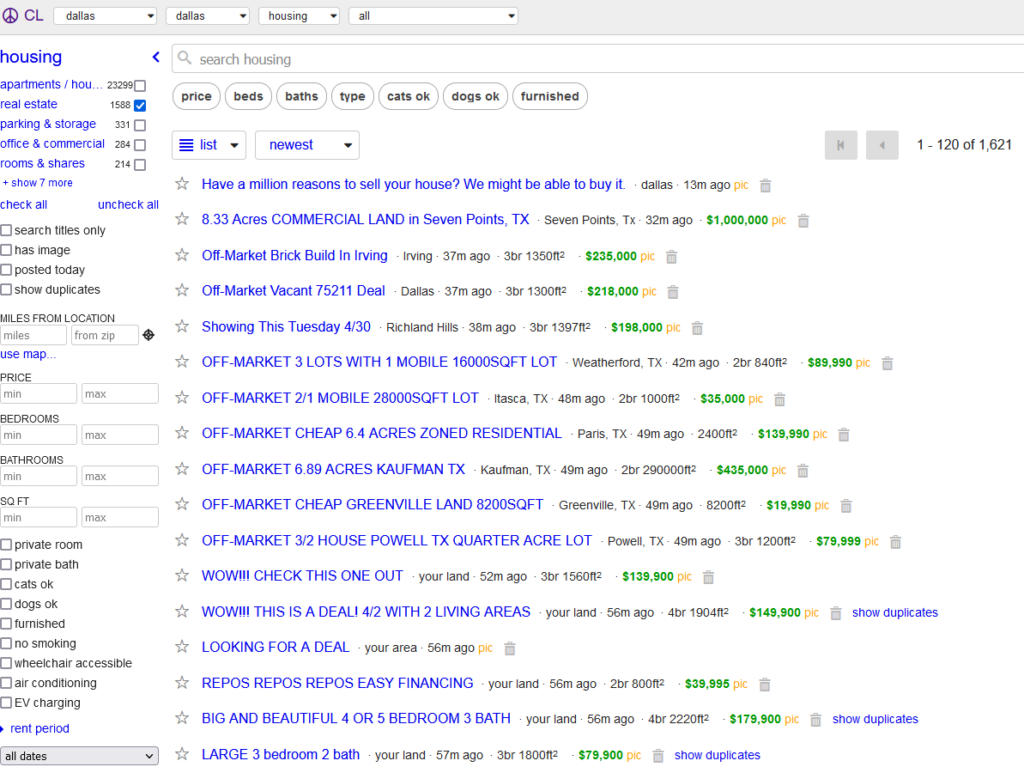Uncheck the real estate category

[x=140, y=105]
